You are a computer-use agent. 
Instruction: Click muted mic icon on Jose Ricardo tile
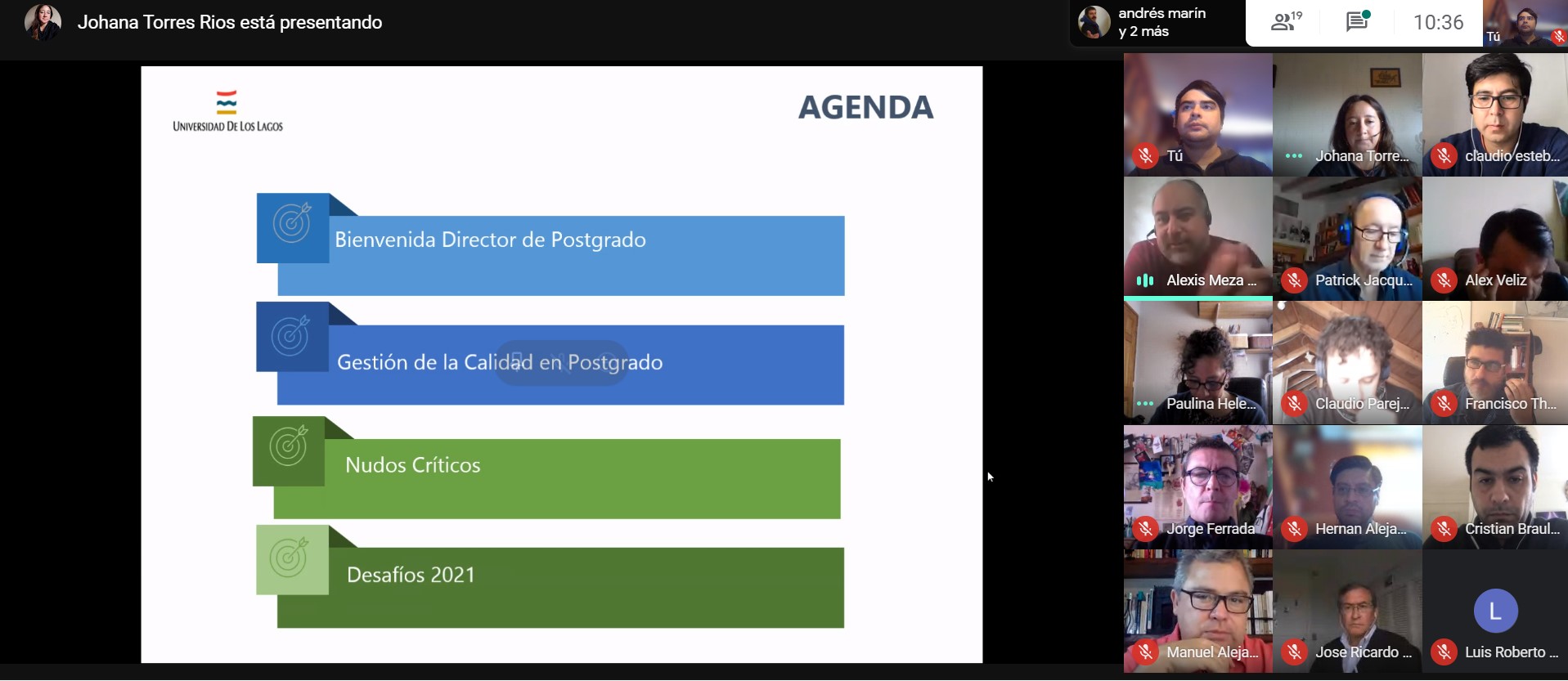point(1294,652)
